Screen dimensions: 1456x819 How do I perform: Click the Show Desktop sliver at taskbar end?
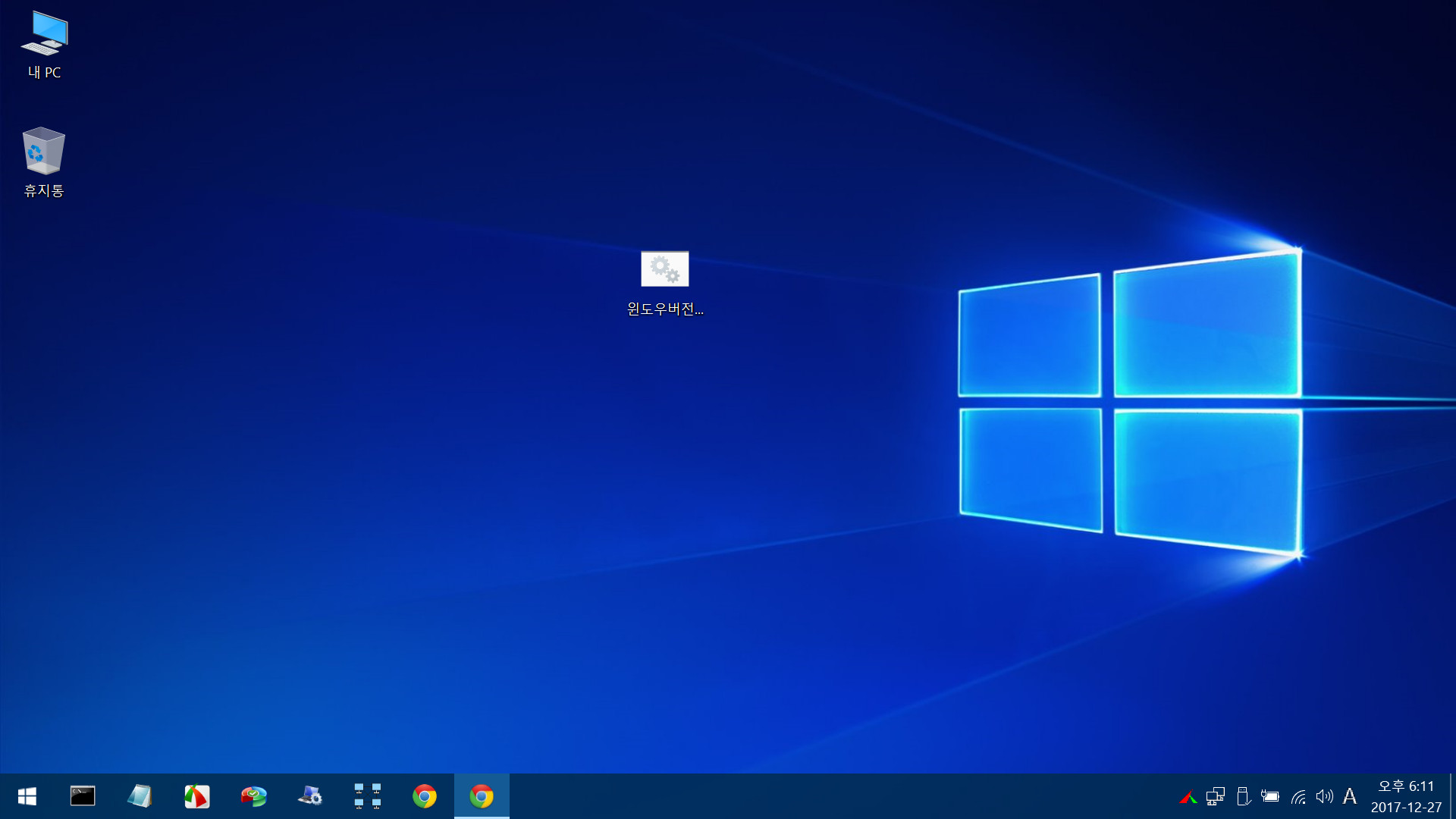pos(1452,796)
